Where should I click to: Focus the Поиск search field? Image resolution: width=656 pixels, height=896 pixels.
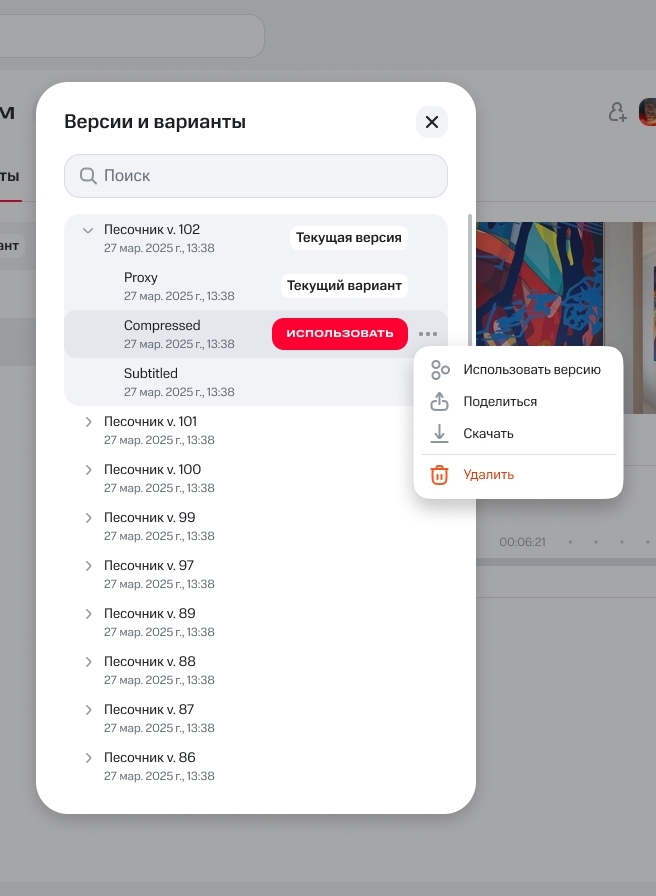click(270, 176)
